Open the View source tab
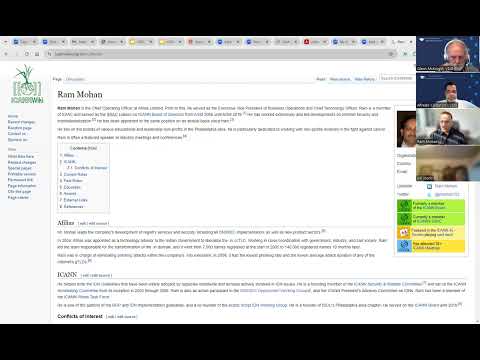Screen dimensions: 480x360 [340, 79]
